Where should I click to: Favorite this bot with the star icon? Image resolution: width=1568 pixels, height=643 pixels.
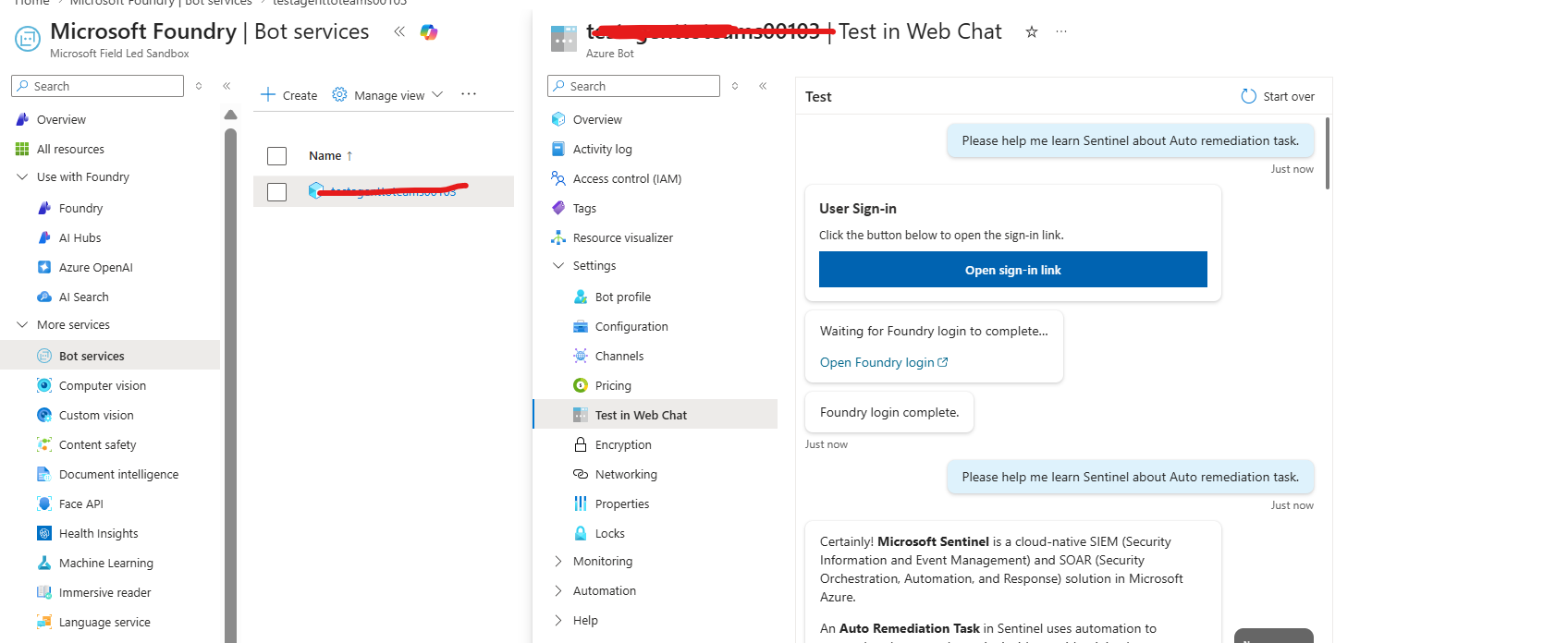[x=1032, y=32]
